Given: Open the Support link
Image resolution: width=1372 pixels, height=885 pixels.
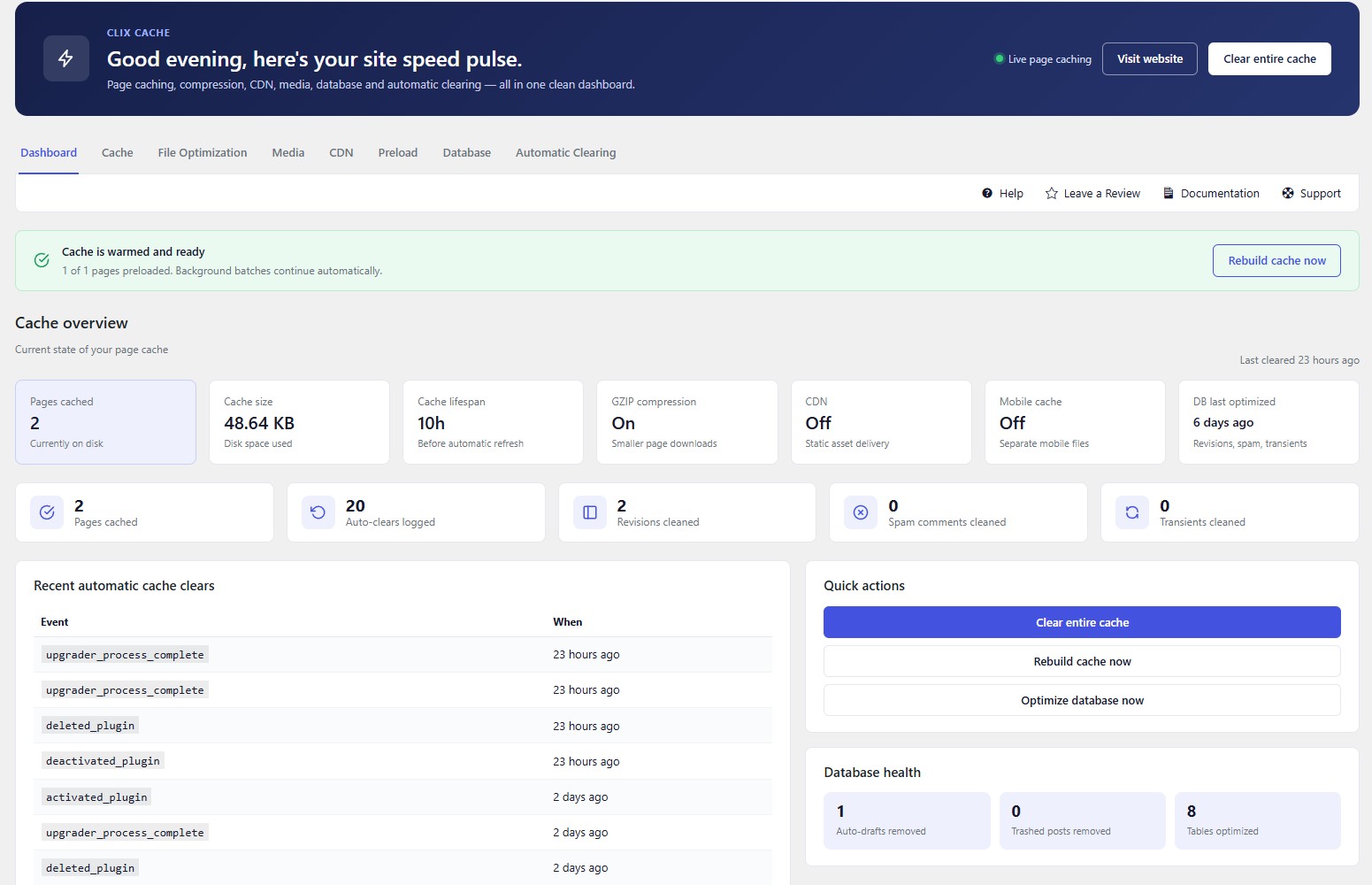Looking at the screenshot, I should [1311, 193].
